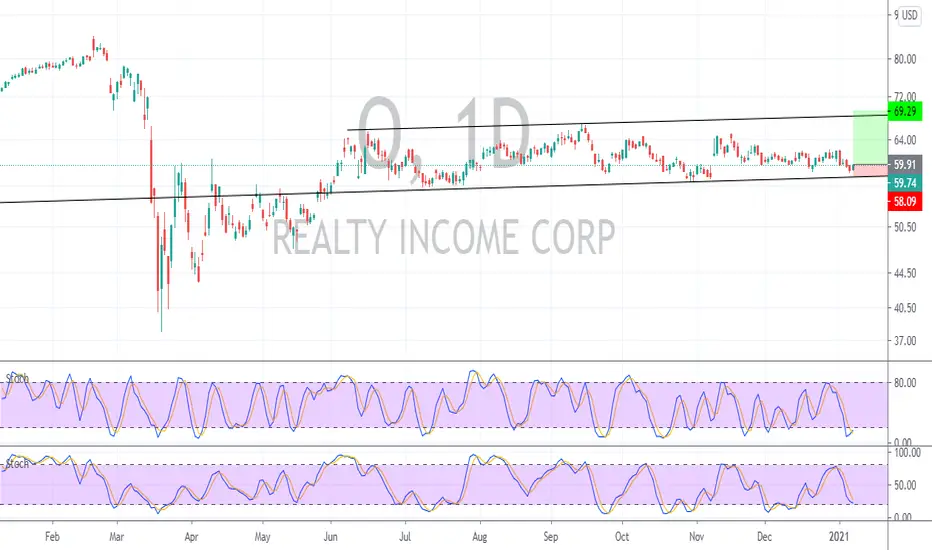Select the teal 59.74 price label

[x=905, y=183]
